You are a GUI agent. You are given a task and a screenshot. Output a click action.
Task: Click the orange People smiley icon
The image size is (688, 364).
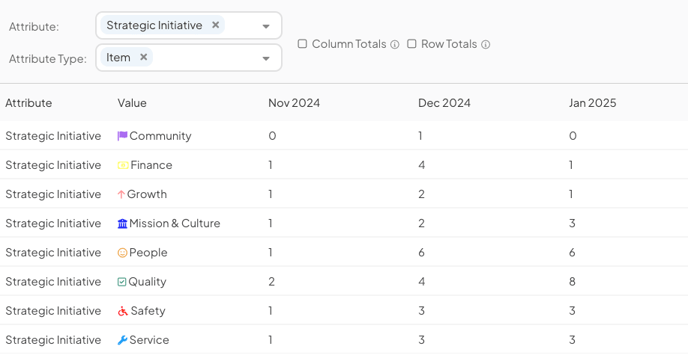tap(122, 253)
